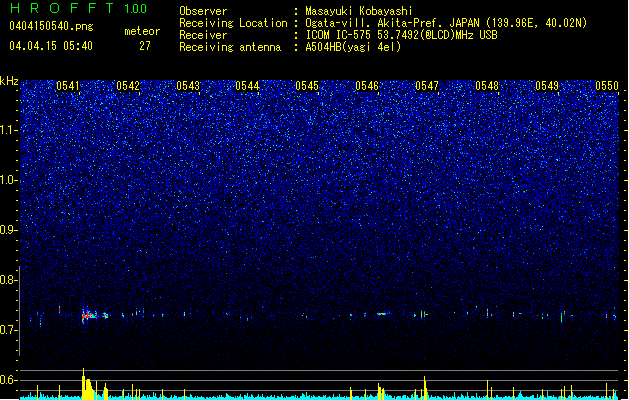Viewport: 629px width, 400px height.
Task: Click the bright meteor echo after 0541
Action: pyautogui.click(x=89, y=315)
